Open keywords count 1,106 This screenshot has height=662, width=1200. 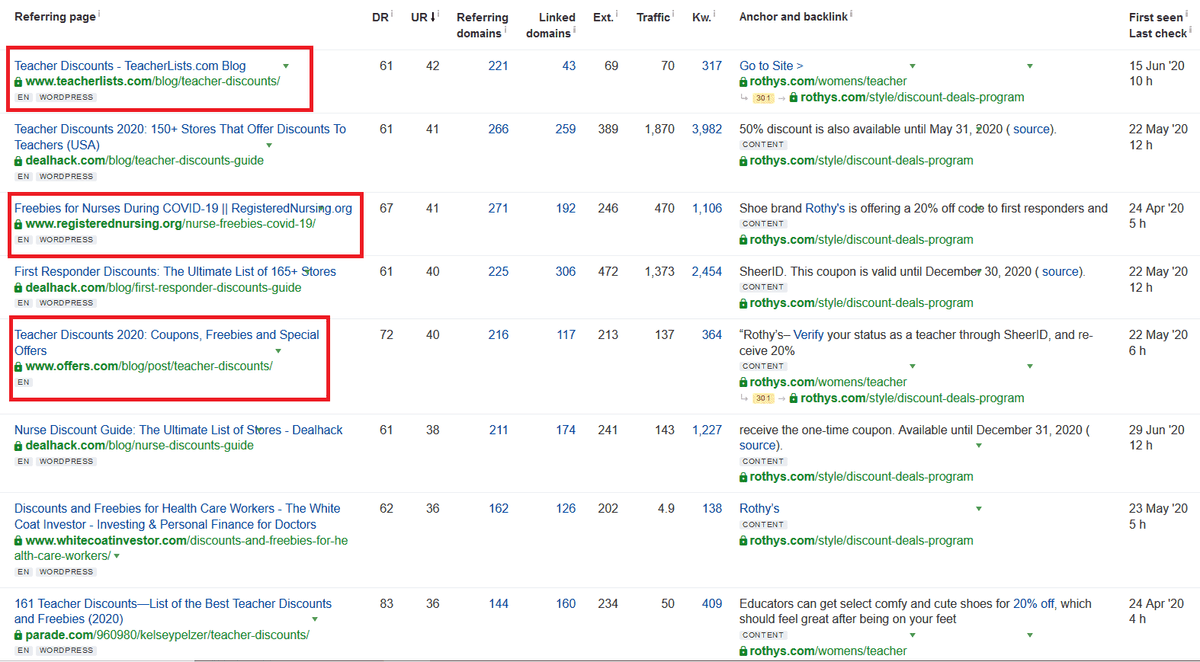707,208
